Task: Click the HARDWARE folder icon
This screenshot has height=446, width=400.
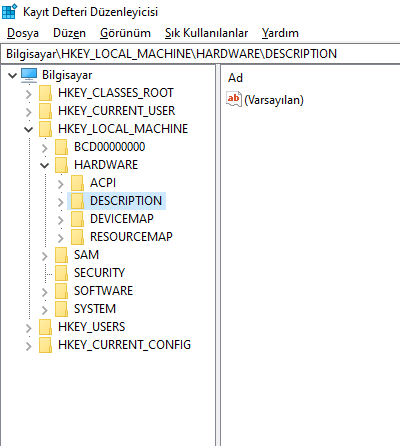Action: tap(61, 165)
